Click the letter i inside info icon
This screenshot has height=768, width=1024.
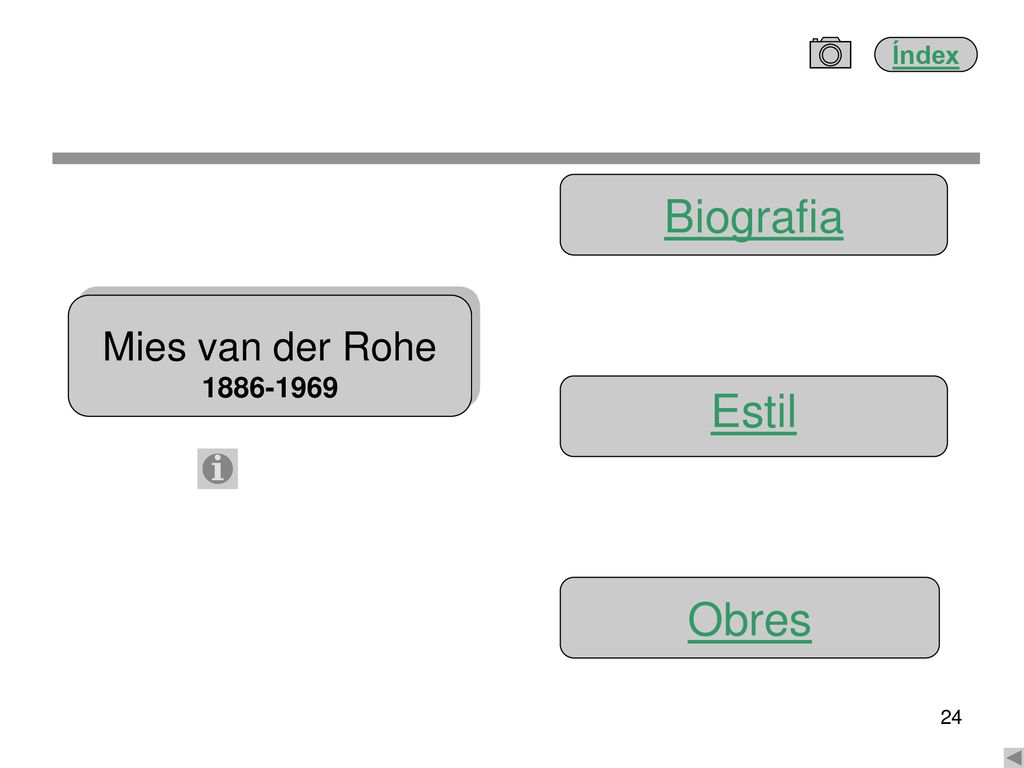(x=218, y=469)
